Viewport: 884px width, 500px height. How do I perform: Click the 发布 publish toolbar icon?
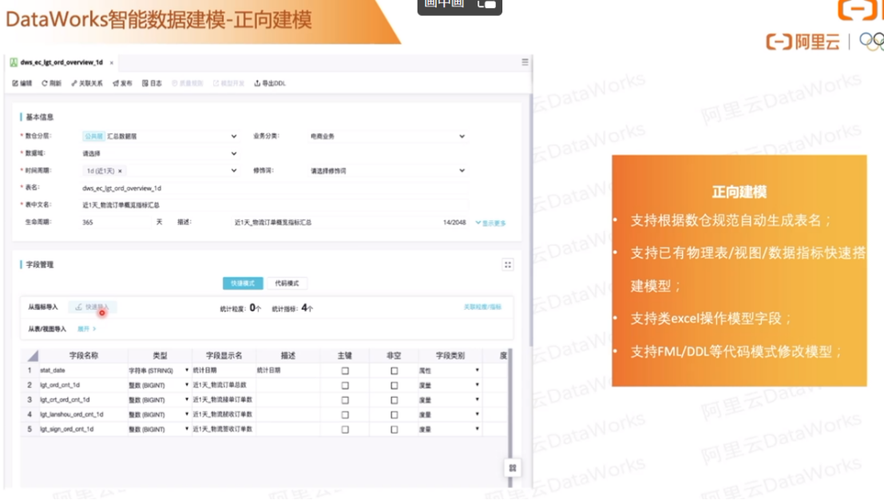point(122,83)
